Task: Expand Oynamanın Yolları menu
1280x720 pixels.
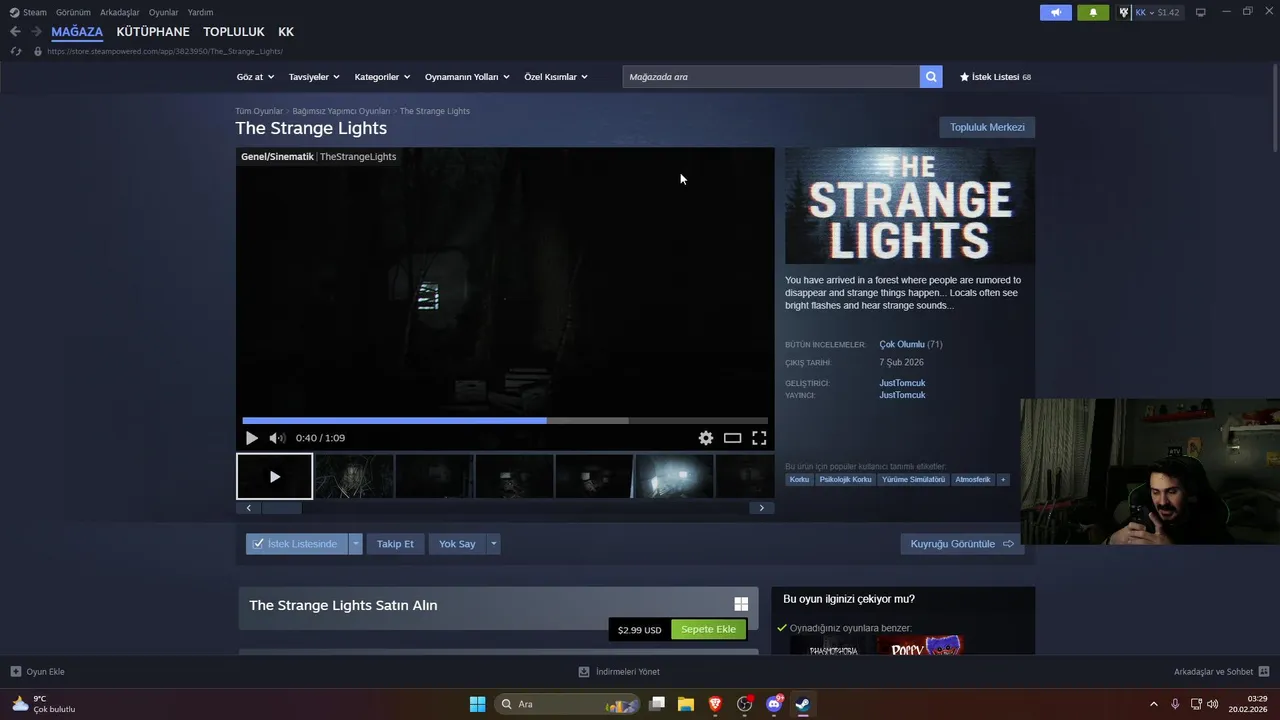Action: tap(467, 77)
